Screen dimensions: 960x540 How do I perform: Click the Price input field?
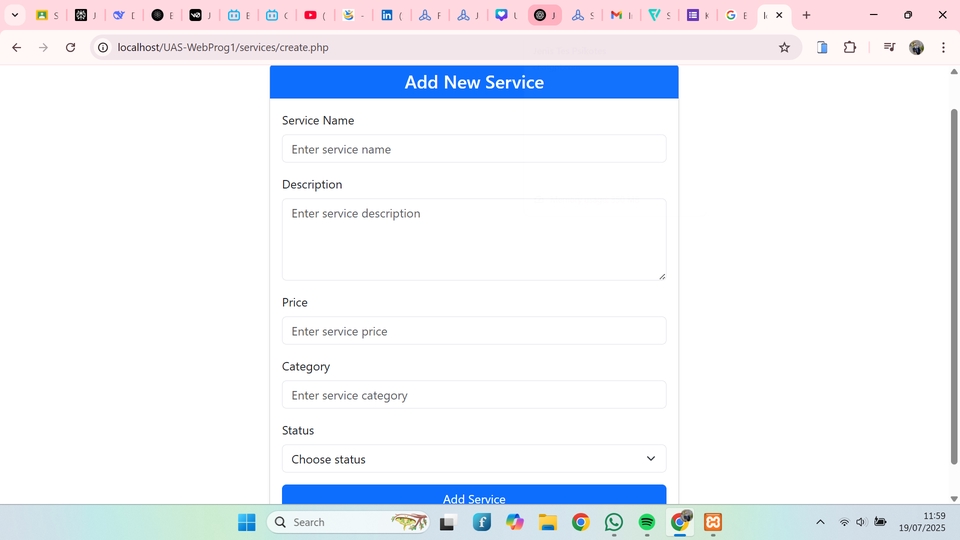pyautogui.click(x=474, y=331)
